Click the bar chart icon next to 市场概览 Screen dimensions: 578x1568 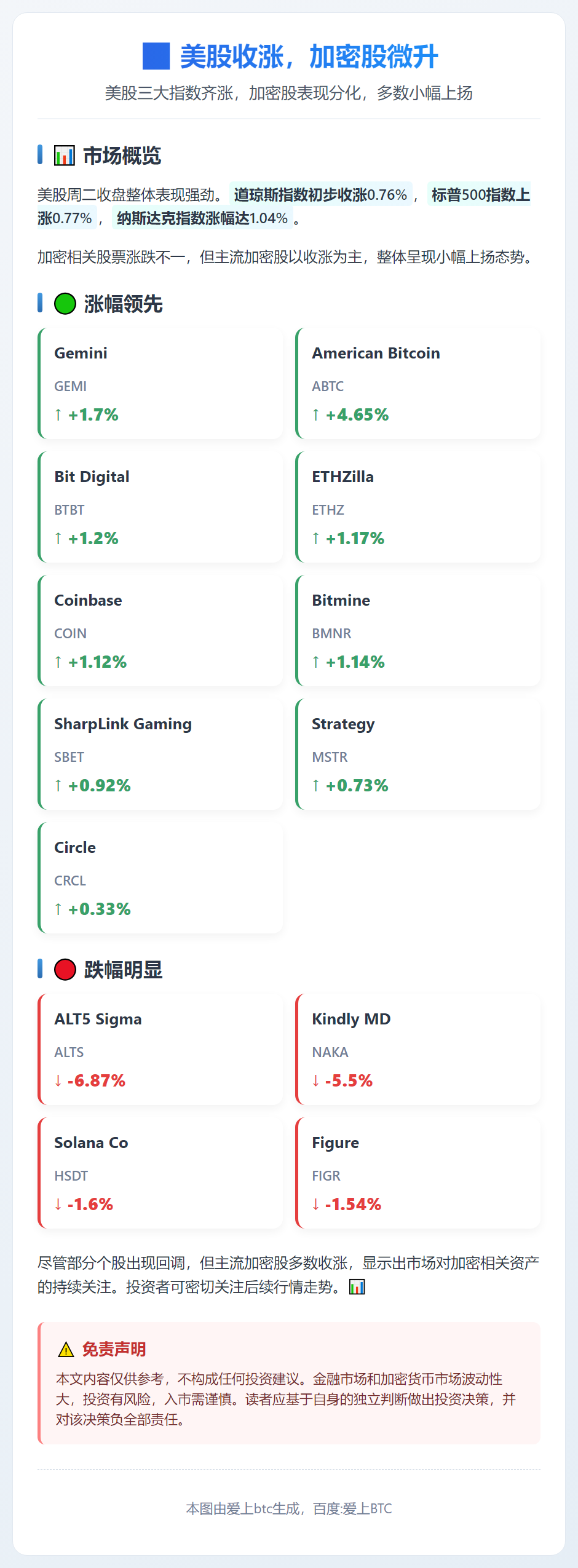tap(64, 156)
